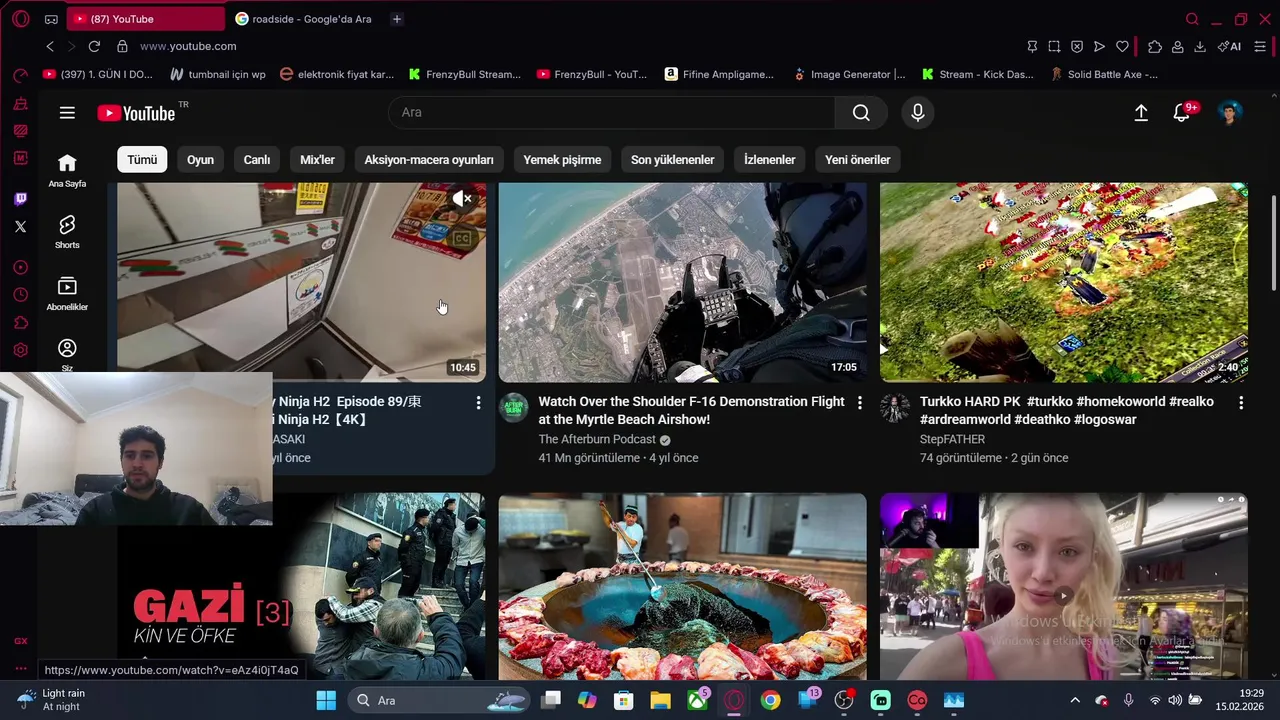Open the YouTube hamburger guide menu
1280x720 pixels.
point(67,113)
